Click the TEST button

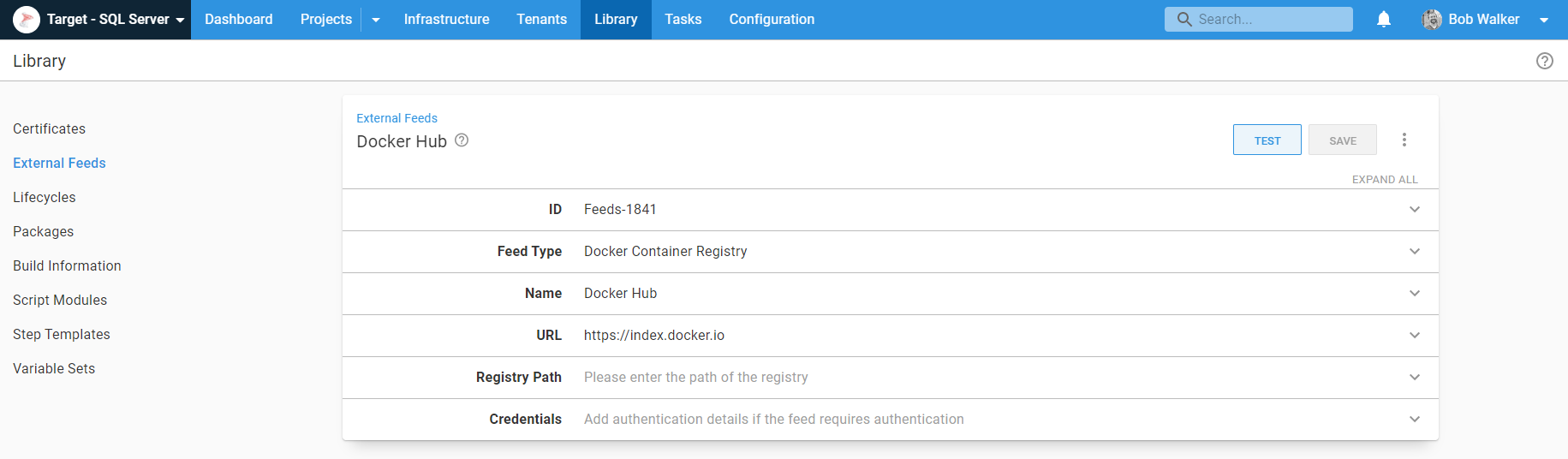point(1267,140)
